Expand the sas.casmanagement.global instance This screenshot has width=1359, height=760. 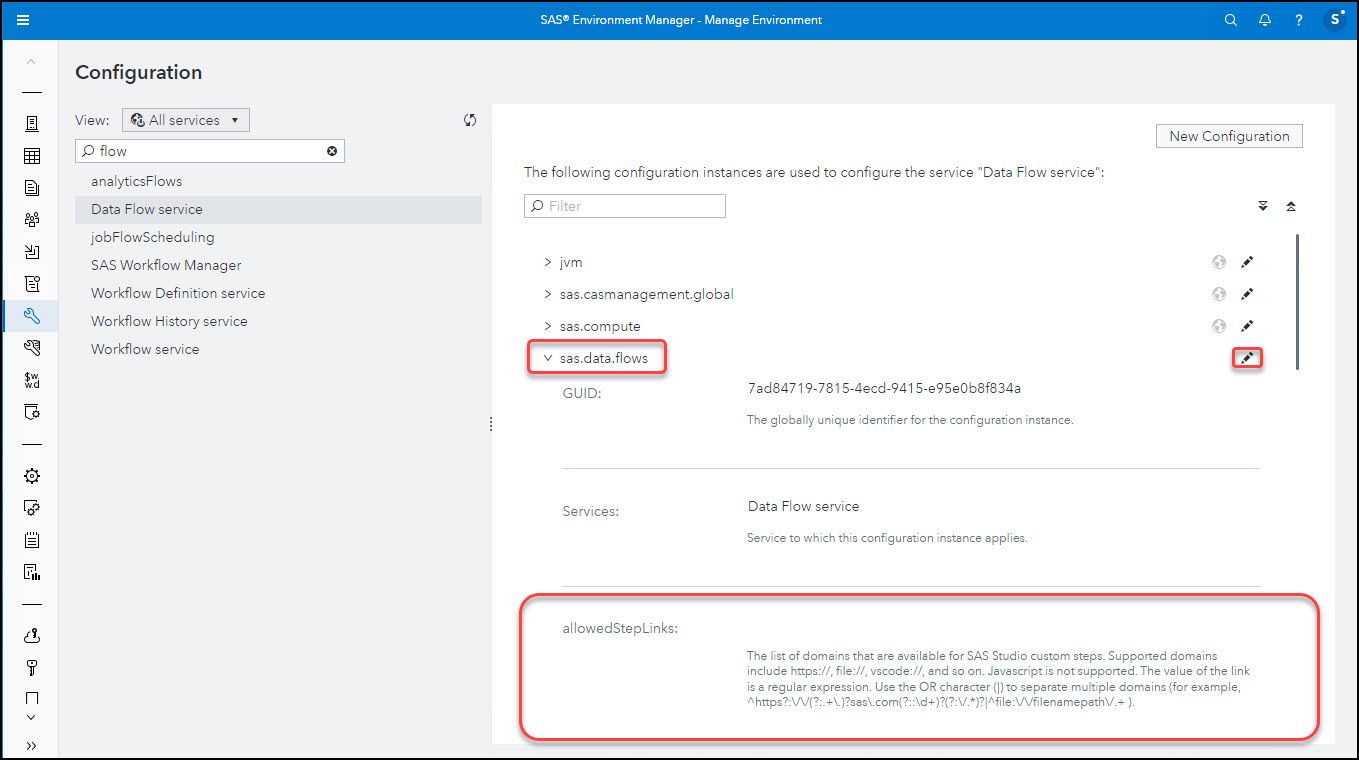[547, 293]
